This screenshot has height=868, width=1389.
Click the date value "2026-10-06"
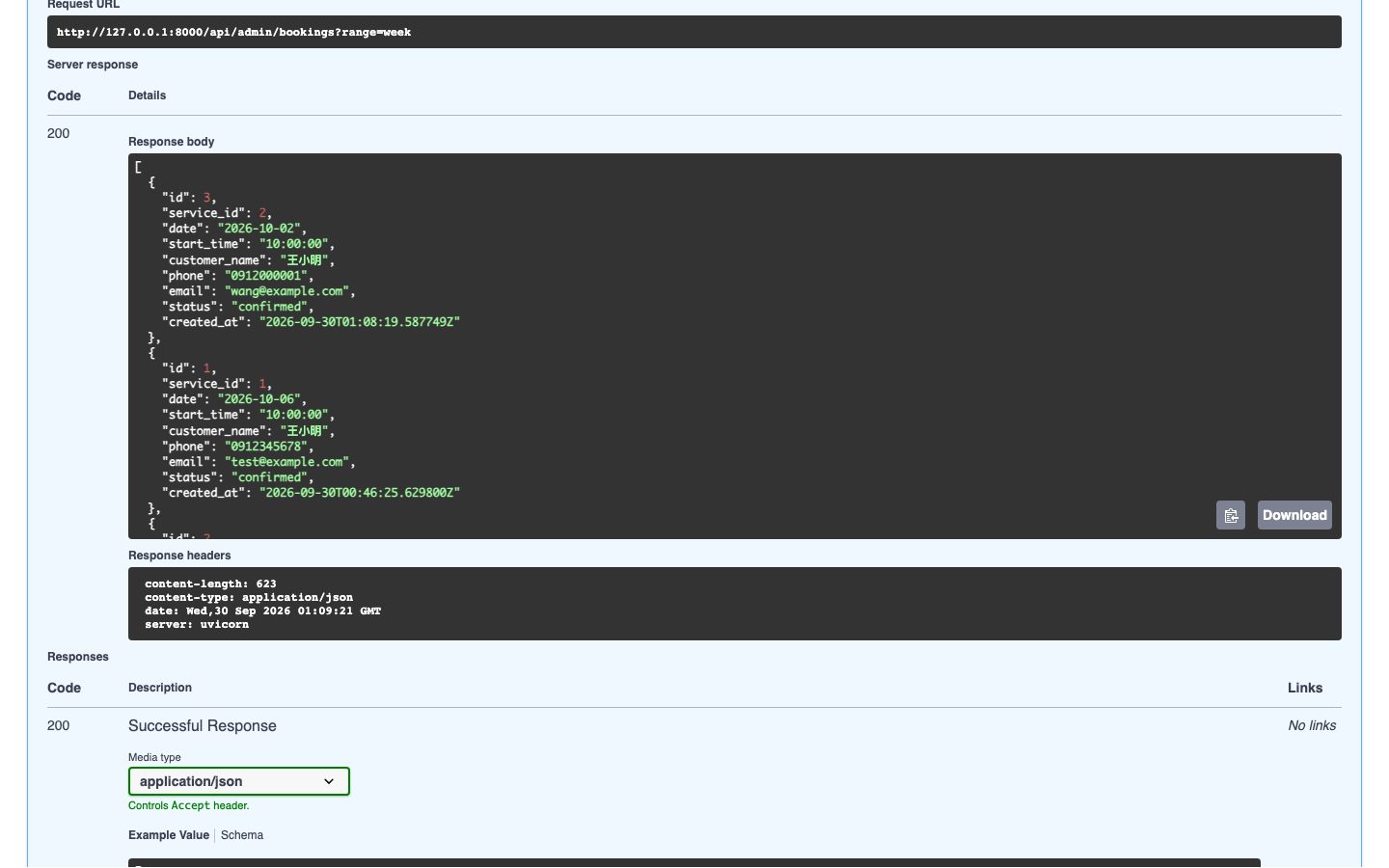pos(259,399)
